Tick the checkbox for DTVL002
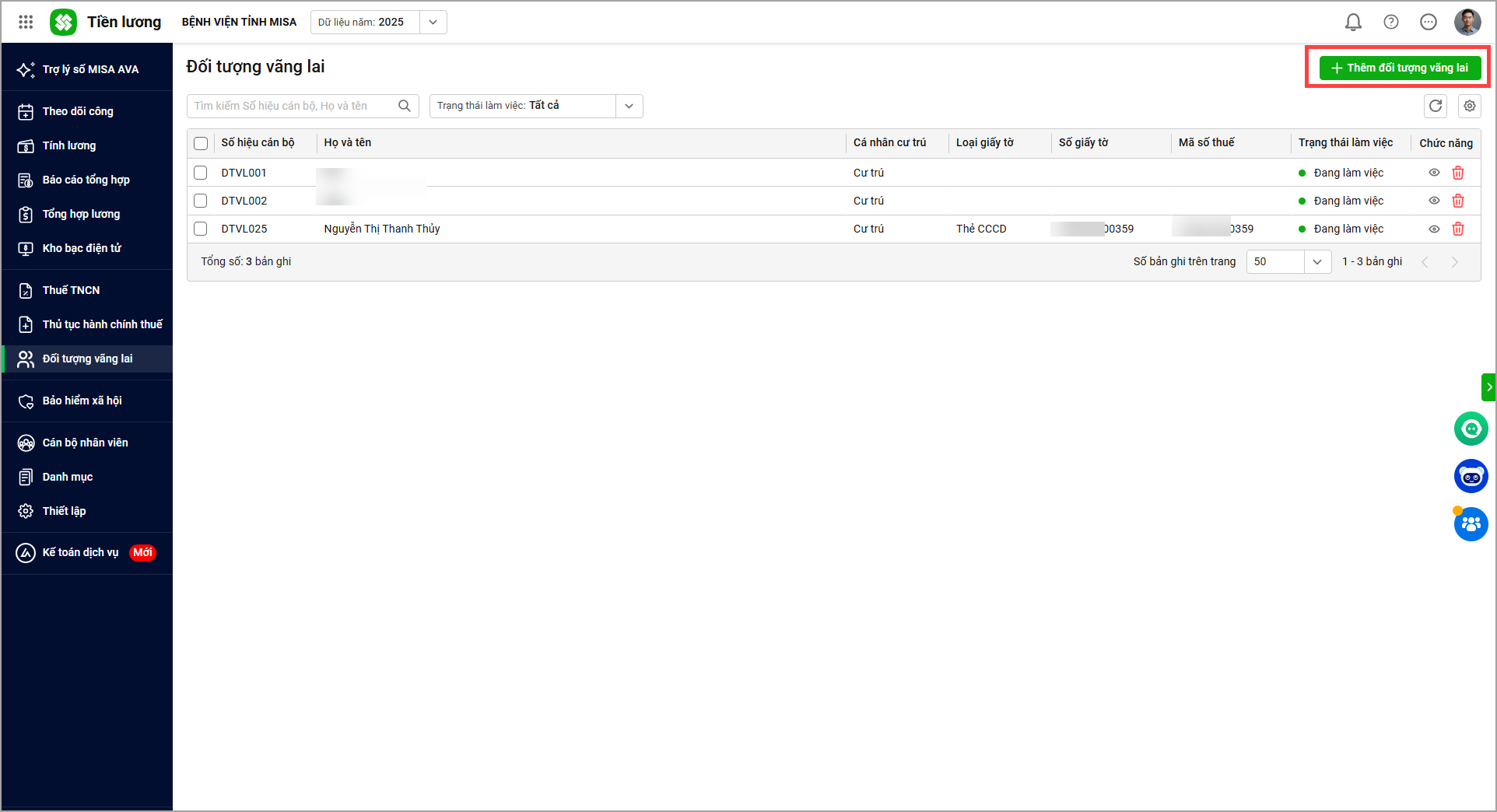 [201, 201]
